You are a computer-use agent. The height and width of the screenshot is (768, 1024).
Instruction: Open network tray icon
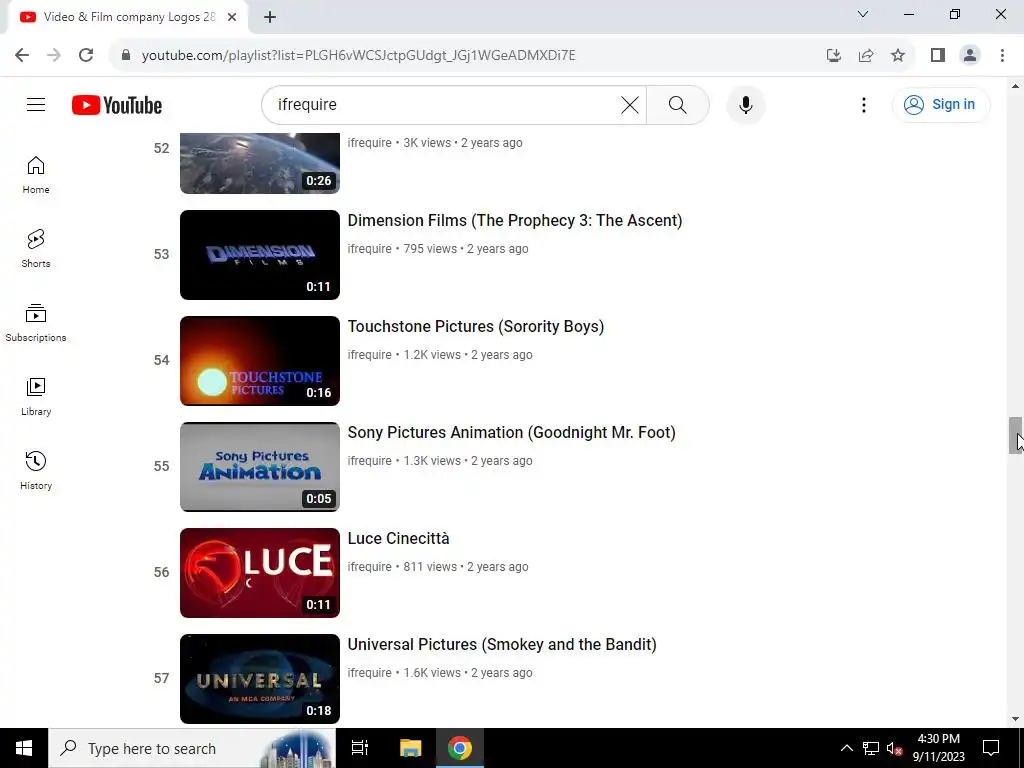click(x=871, y=748)
